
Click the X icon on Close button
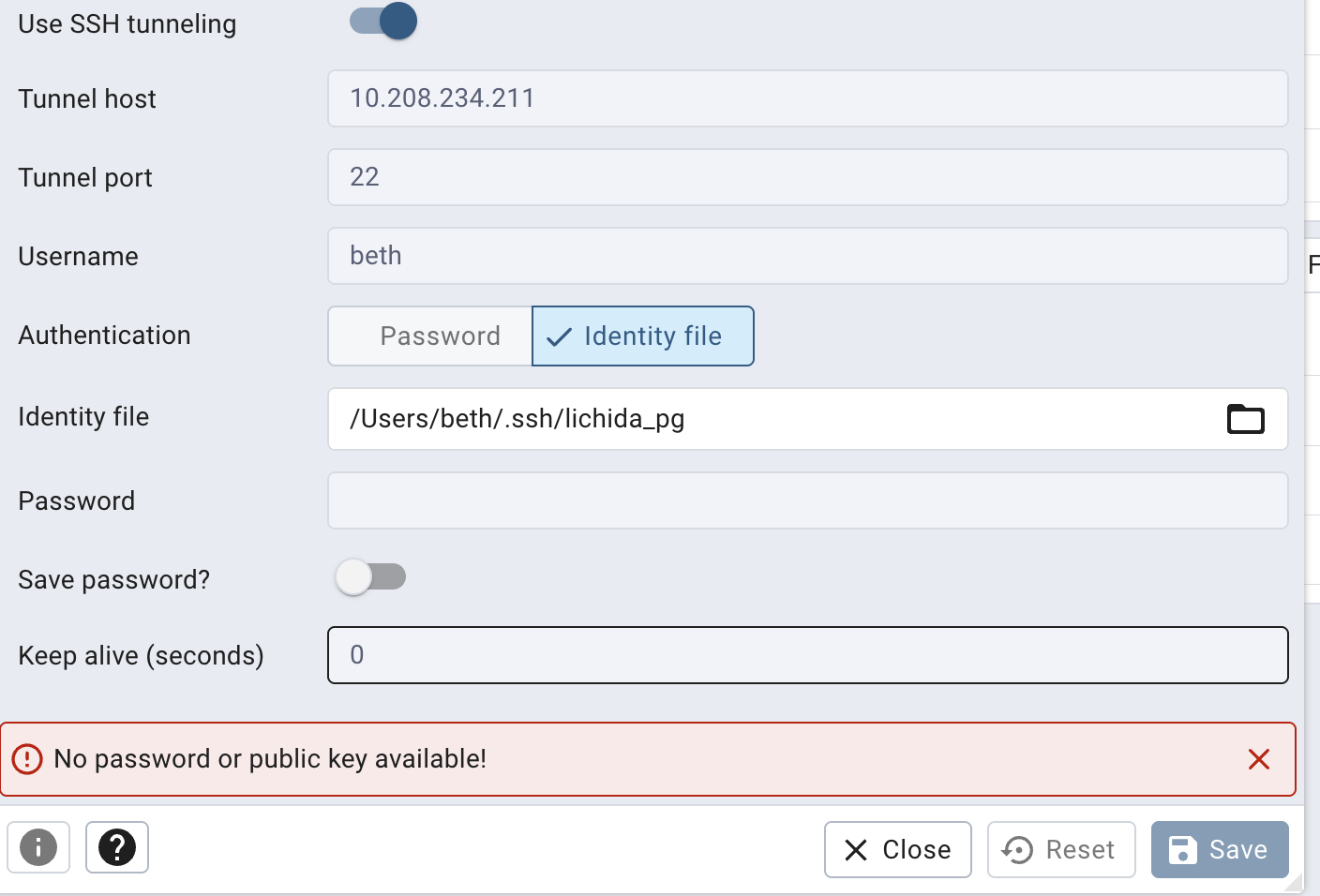coord(856,850)
